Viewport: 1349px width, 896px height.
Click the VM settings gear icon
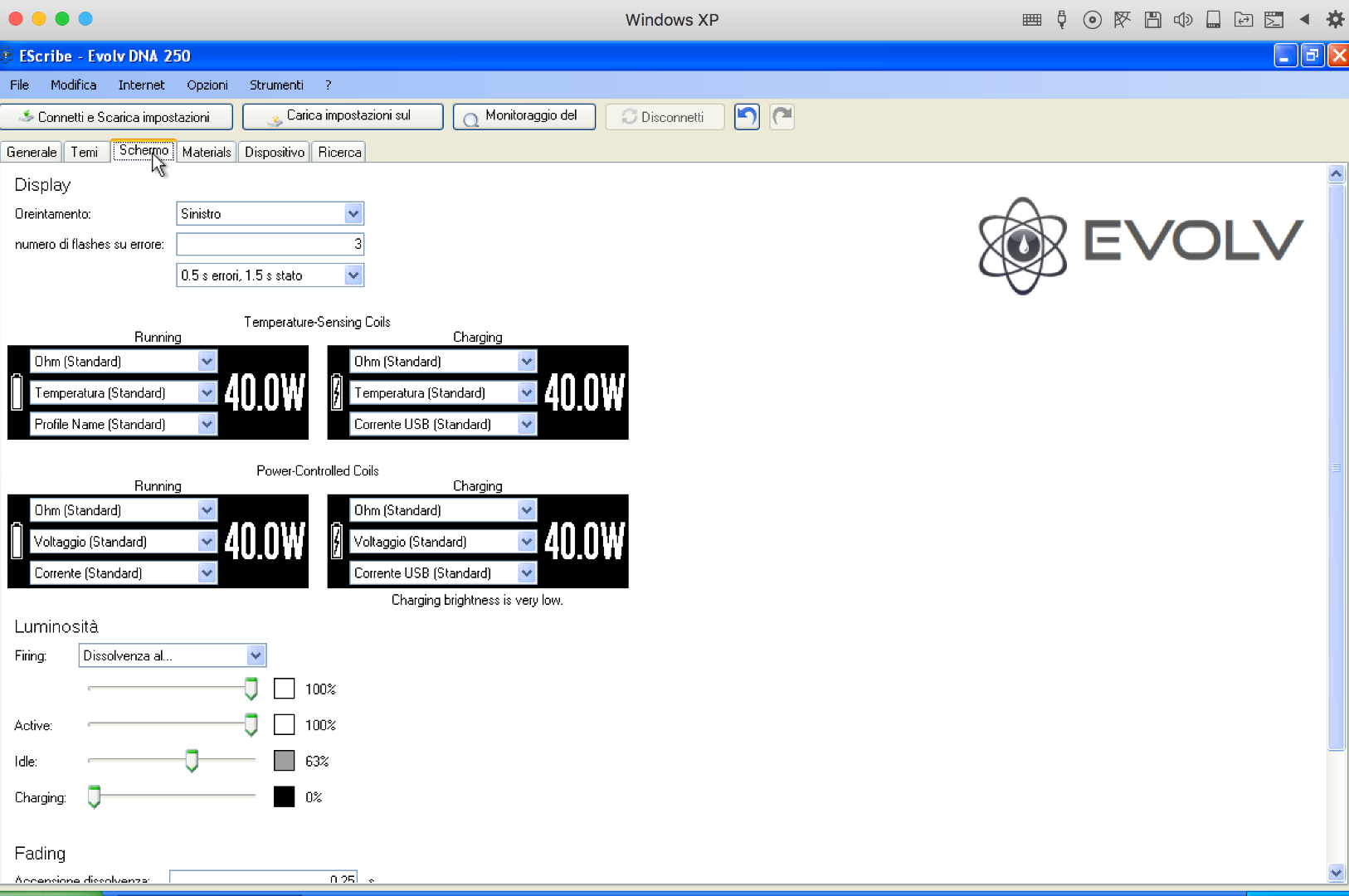point(1334,20)
